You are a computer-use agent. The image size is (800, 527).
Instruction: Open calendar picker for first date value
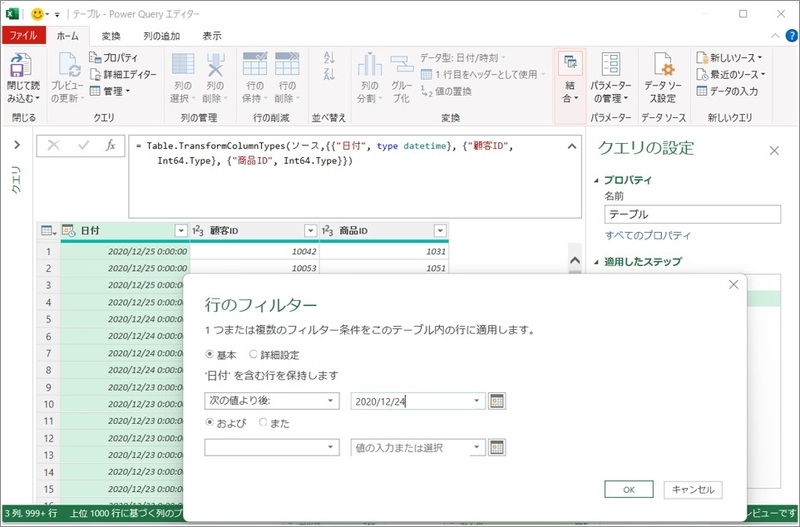pos(496,401)
